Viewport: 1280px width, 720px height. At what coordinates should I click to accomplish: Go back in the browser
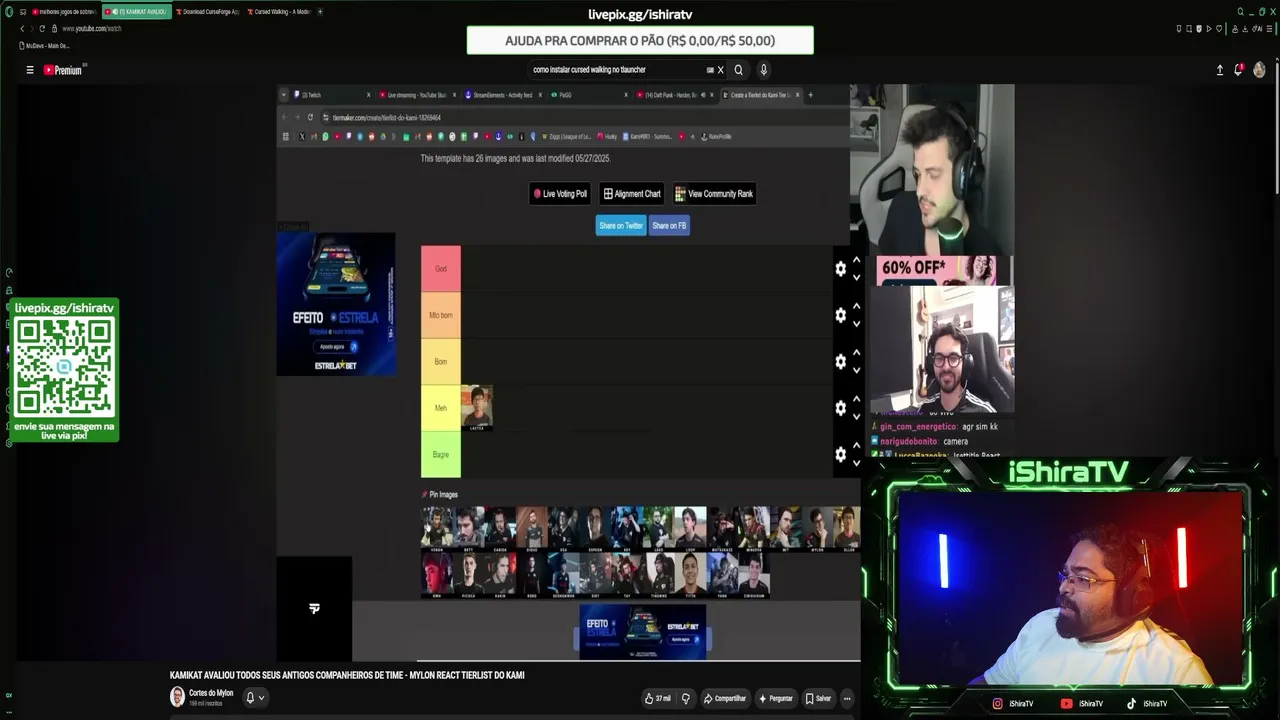[x=22, y=29]
